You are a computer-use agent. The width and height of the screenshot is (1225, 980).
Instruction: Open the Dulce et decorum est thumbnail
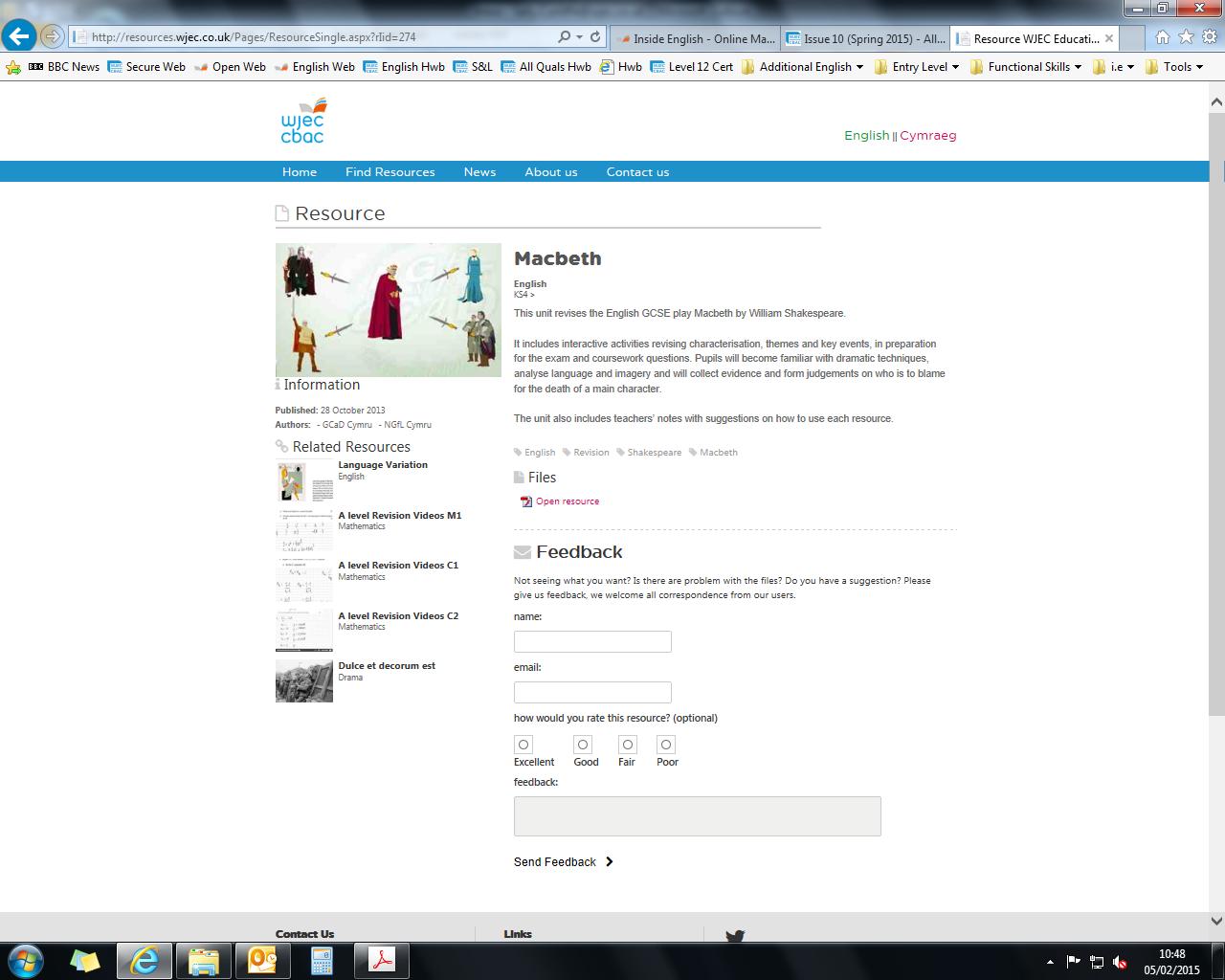coord(304,680)
